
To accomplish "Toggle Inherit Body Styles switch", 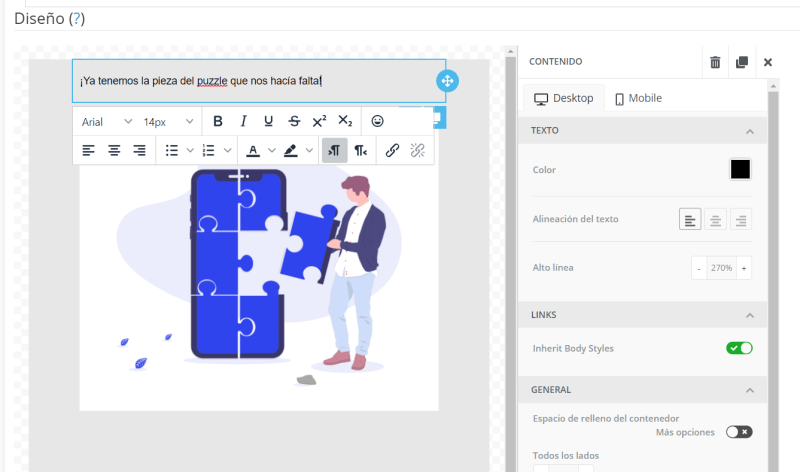I will (x=739, y=348).
